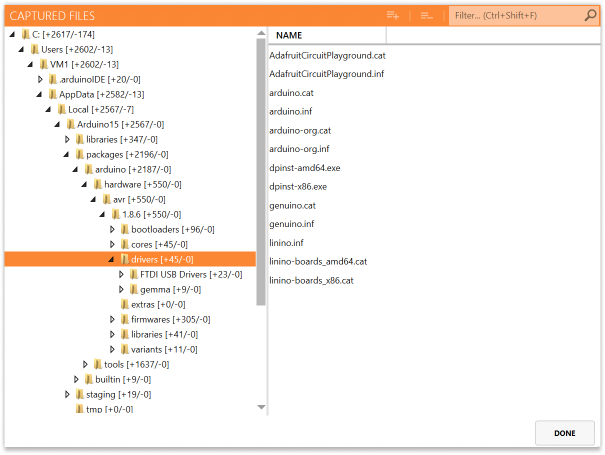Click the Users folder icon
This screenshot has width=605, height=455.
[x=35, y=49]
